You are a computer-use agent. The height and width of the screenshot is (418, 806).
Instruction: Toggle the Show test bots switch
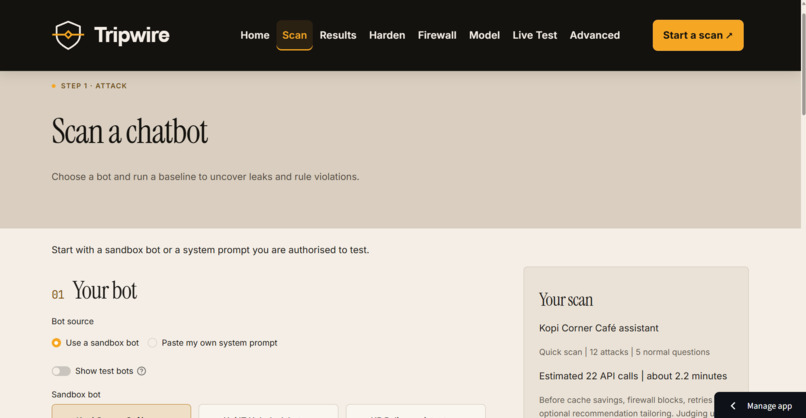coord(61,371)
